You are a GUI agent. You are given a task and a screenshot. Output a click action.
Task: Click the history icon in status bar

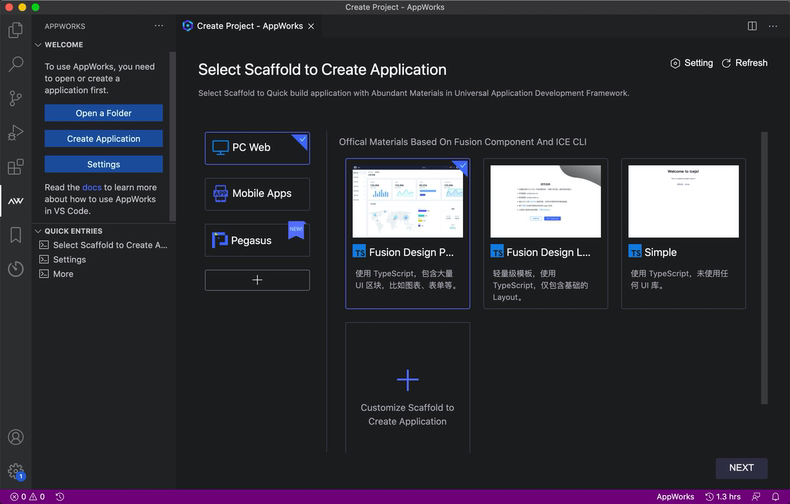[x=60, y=497]
